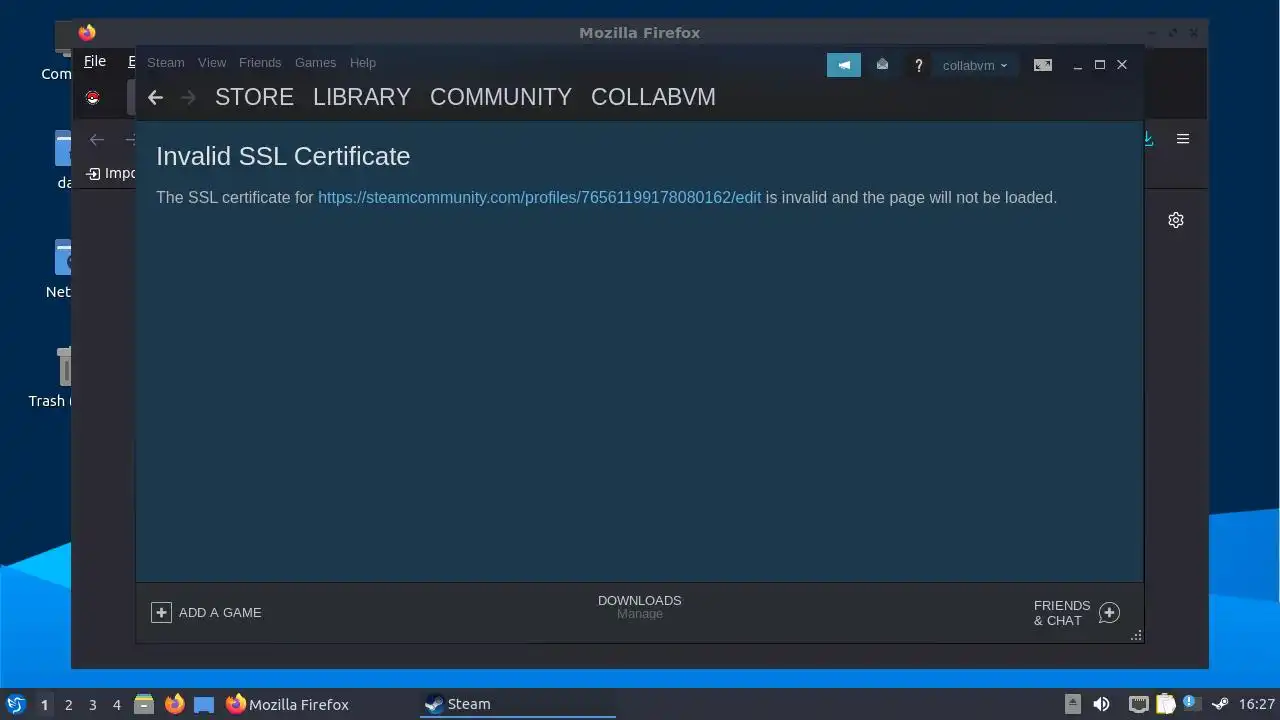Screen dimensions: 1280x720
Task: Click the network connection tray icon
Action: point(1138,704)
